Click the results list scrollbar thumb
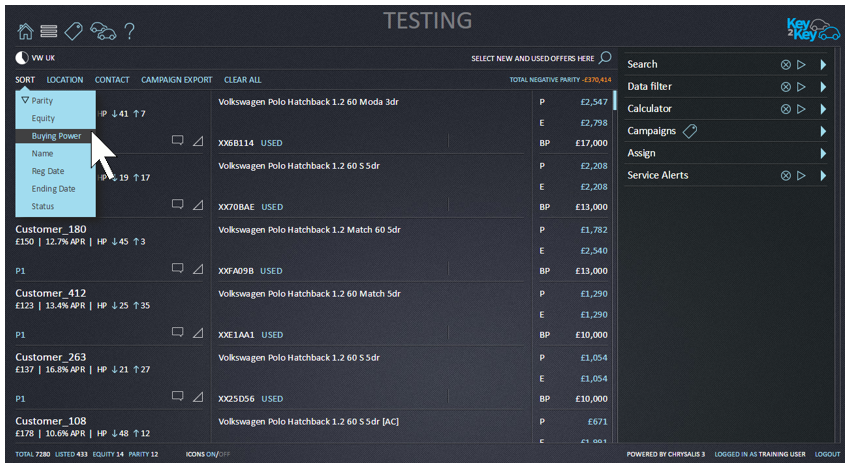The width and height of the screenshot is (848, 466). (614, 101)
